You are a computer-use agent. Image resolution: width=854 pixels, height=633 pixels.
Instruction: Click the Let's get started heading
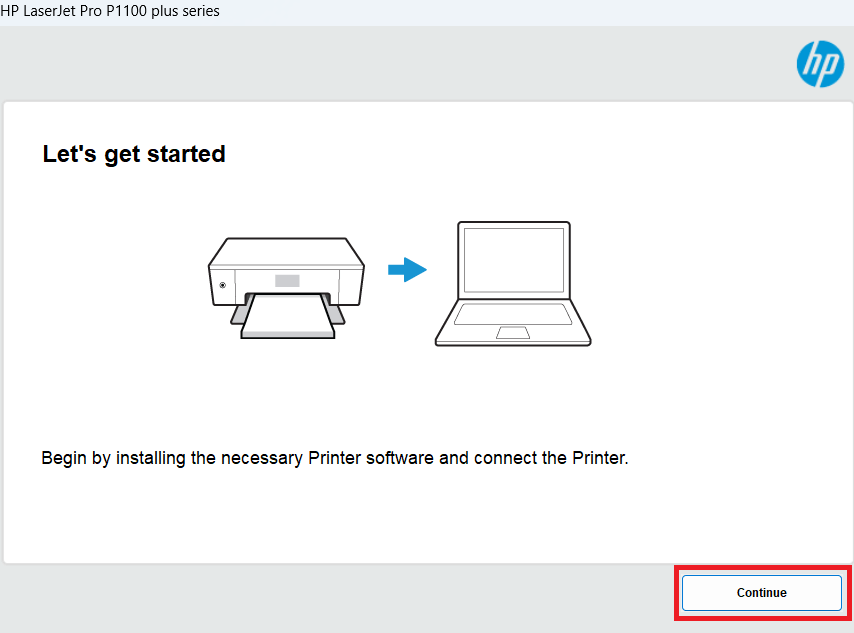tap(133, 154)
